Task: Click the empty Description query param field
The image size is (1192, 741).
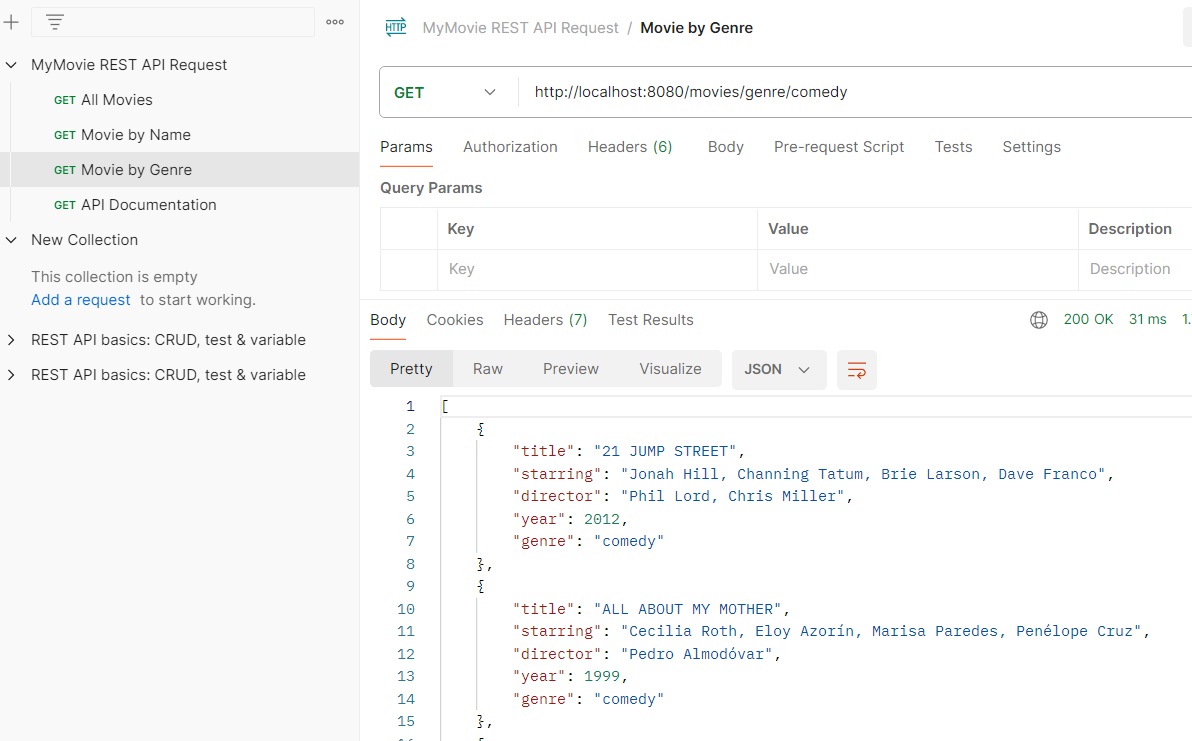Action: tap(1135, 269)
